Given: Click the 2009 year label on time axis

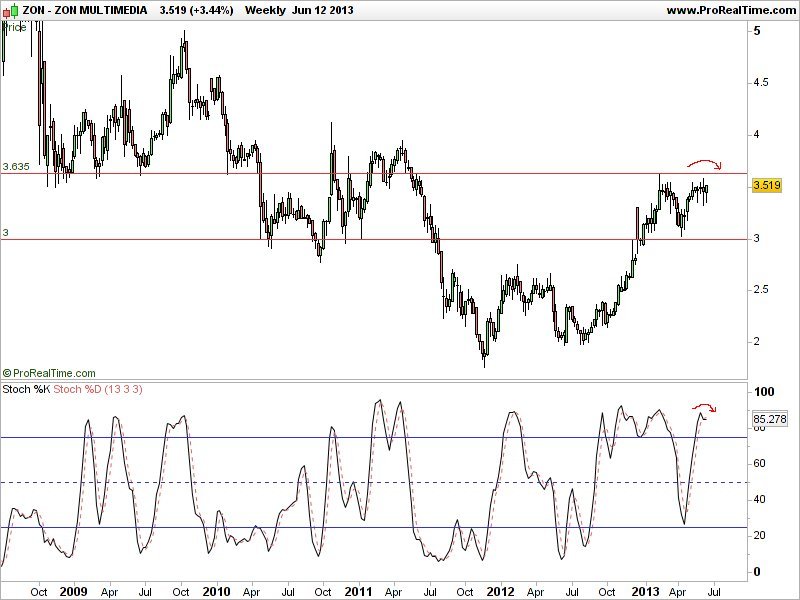Looking at the screenshot, I should point(73,592).
